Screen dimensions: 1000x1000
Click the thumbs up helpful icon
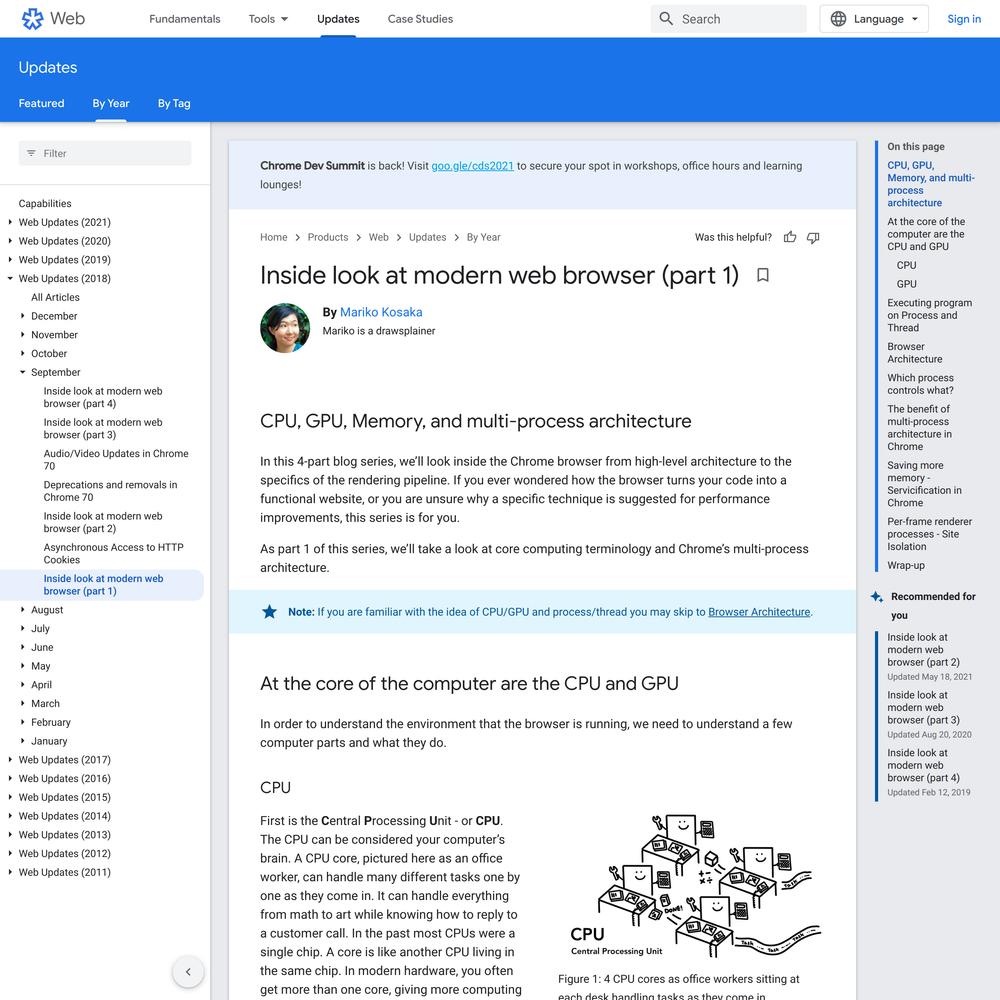coord(790,237)
